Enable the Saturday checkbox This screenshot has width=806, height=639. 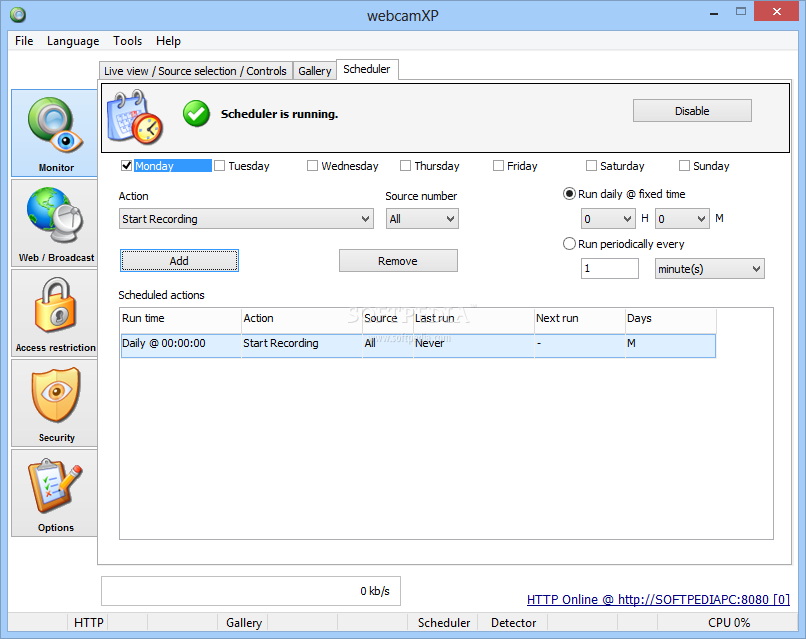coord(591,166)
